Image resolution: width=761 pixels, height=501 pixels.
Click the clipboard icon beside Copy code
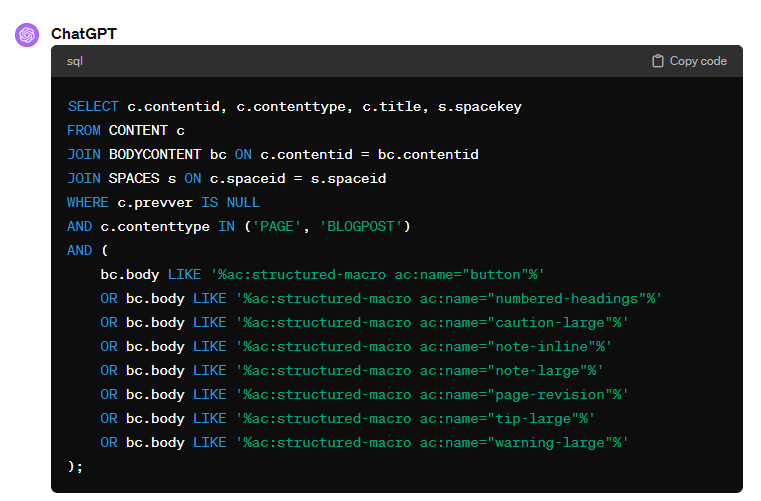coord(657,61)
